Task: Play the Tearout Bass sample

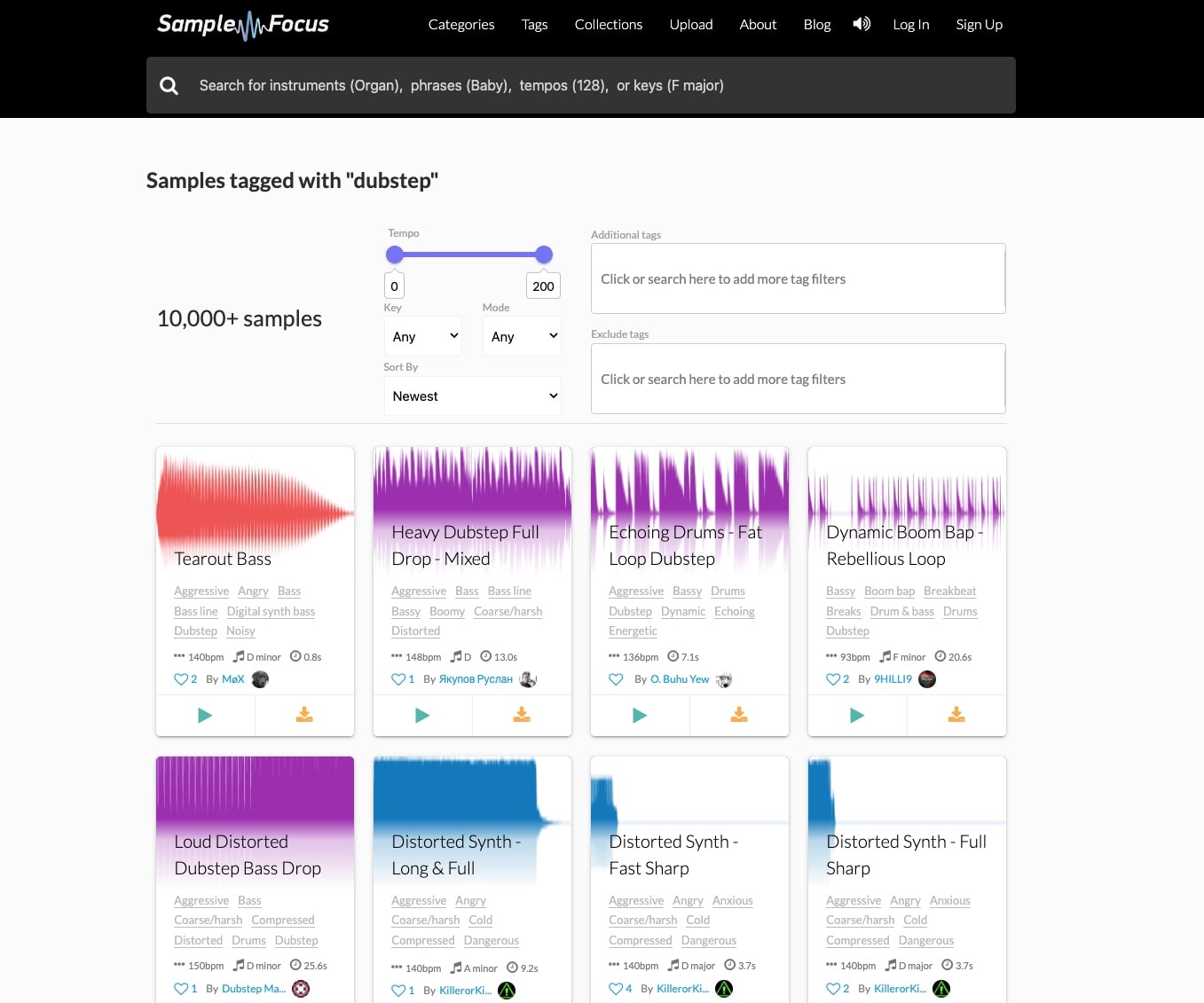Action: click(x=205, y=715)
